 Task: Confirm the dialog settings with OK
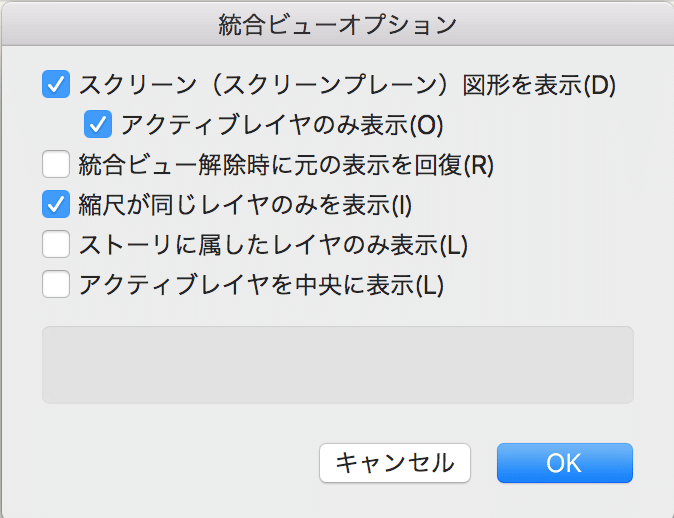click(564, 463)
